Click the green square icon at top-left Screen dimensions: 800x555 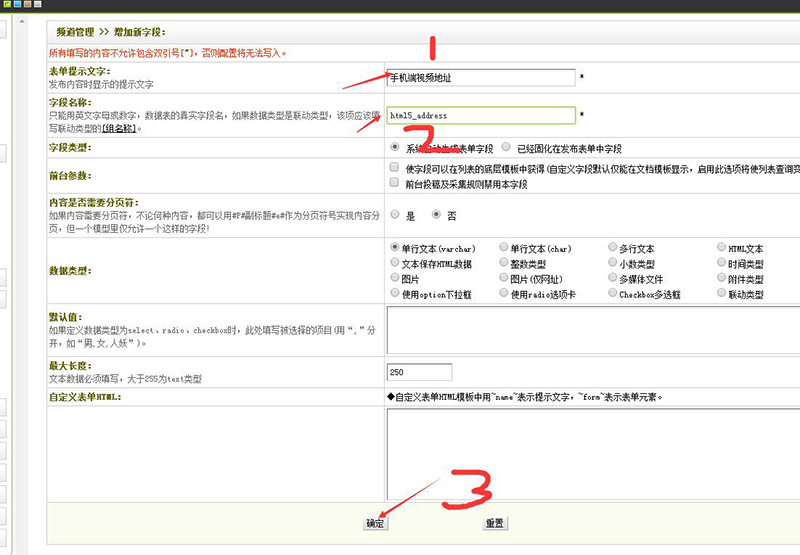(5, 4)
